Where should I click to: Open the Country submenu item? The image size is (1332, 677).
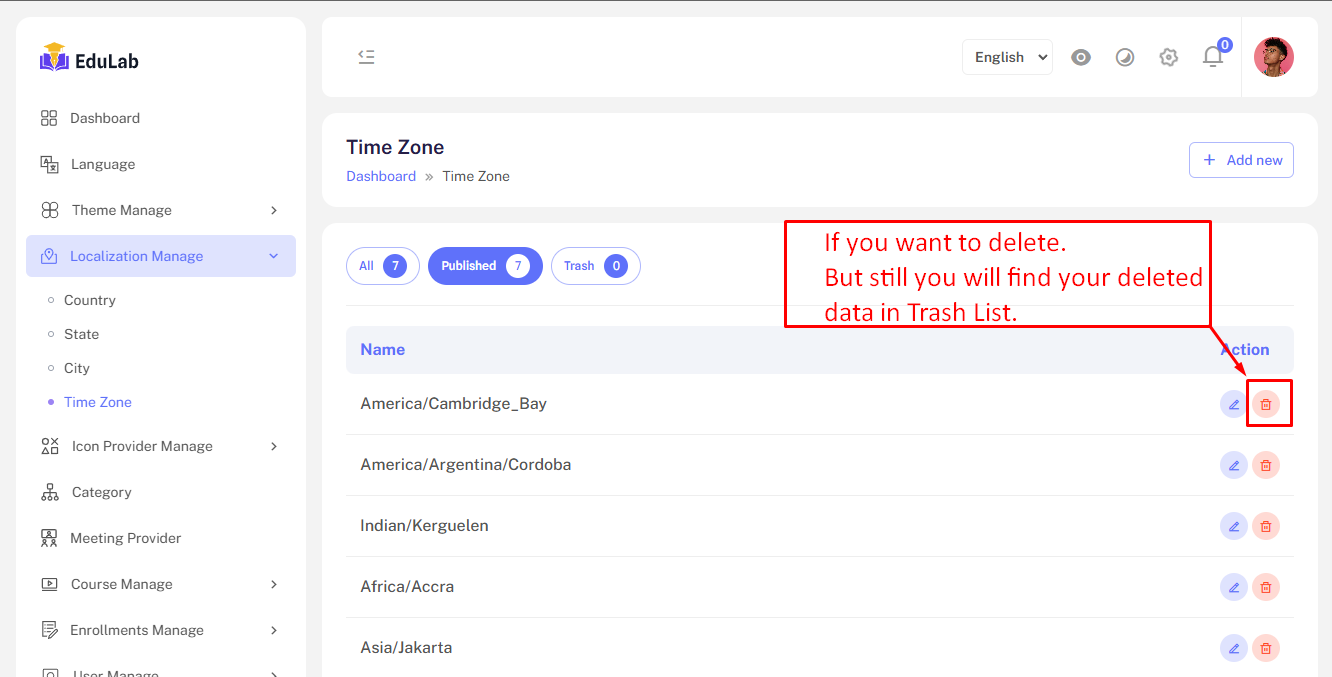90,300
